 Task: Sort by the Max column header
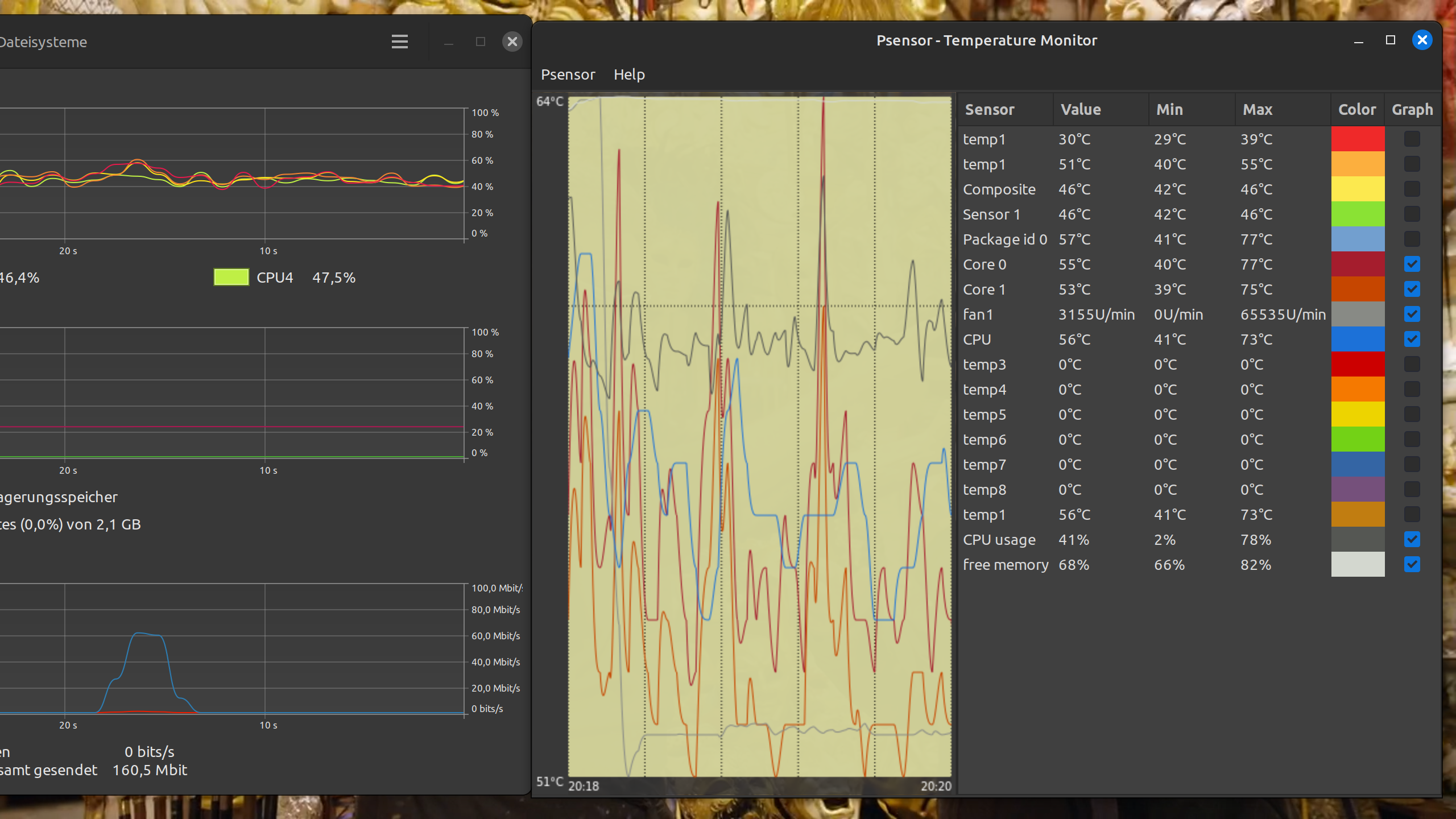coord(1258,110)
